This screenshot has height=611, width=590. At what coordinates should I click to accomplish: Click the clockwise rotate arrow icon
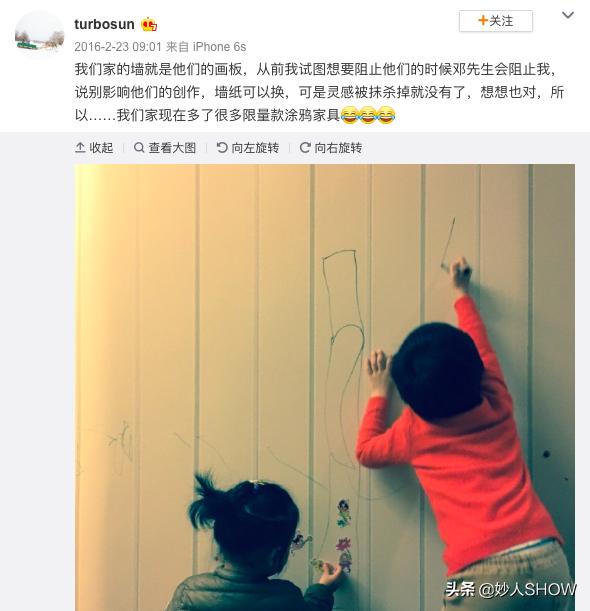[305, 148]
